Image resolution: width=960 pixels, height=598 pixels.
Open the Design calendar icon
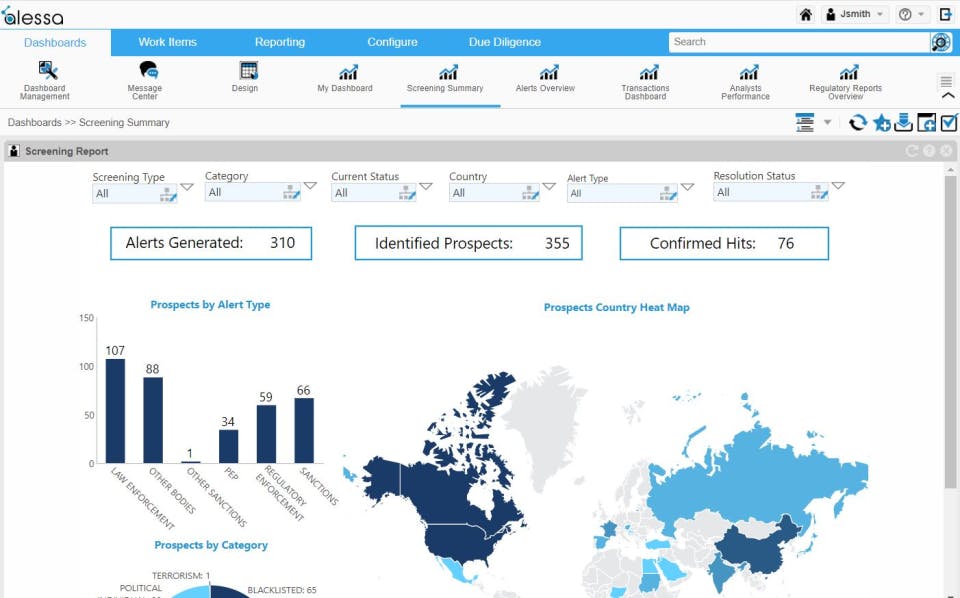pos(249,70)
